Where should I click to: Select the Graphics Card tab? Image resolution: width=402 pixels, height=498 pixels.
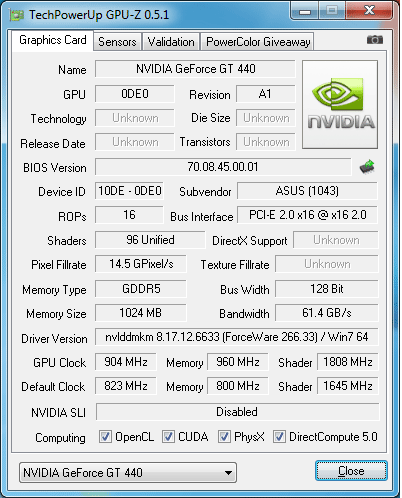[53, 40]
